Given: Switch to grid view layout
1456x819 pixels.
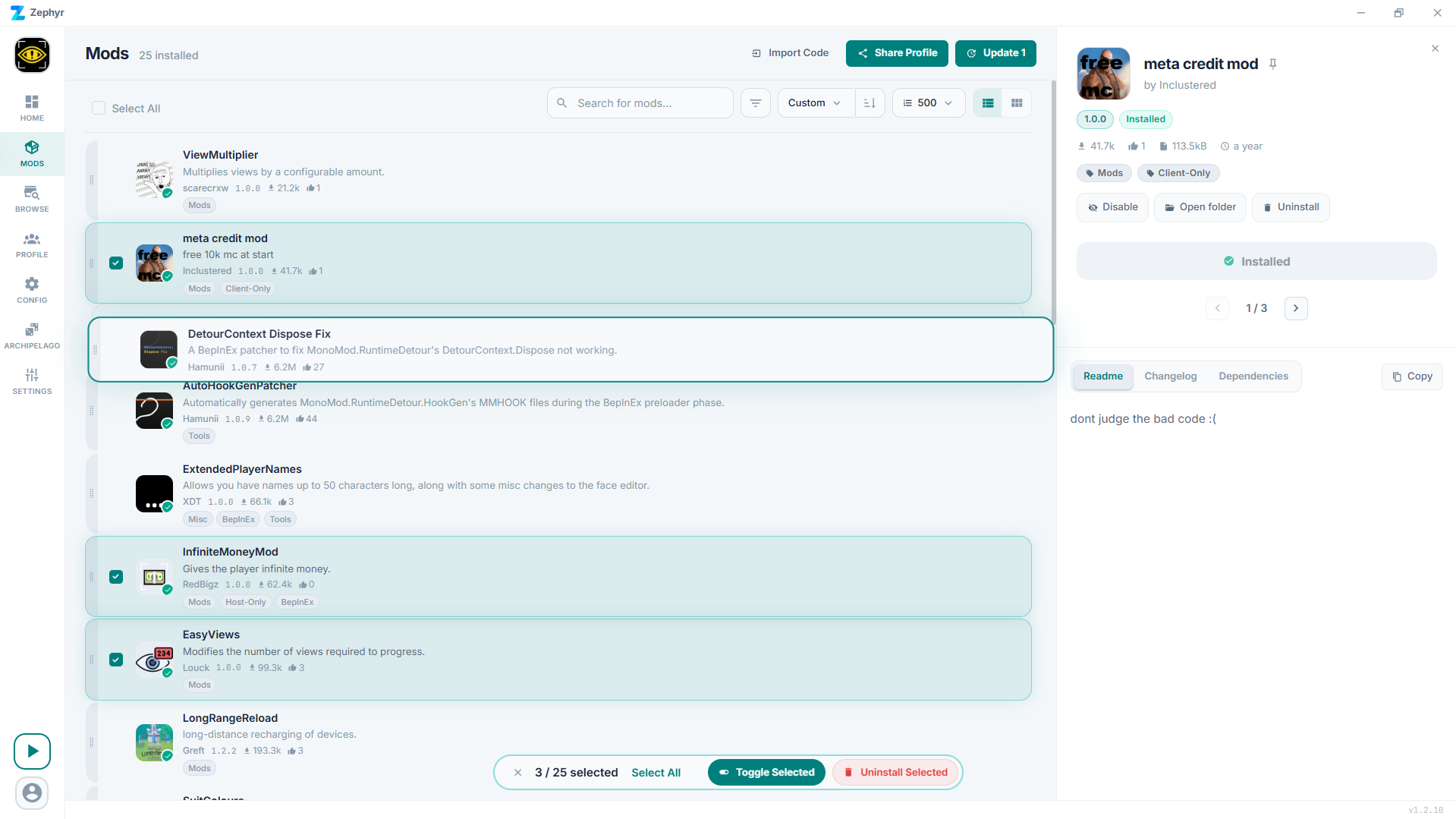Looking at the screenshot, I should tap(1017, 103).
